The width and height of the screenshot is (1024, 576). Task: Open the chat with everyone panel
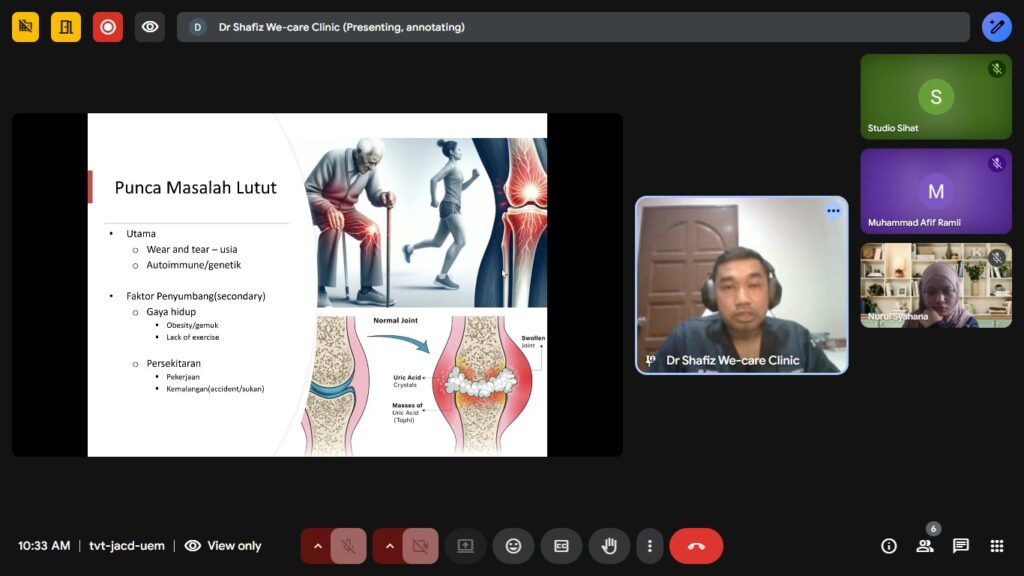tap(961, 546)
